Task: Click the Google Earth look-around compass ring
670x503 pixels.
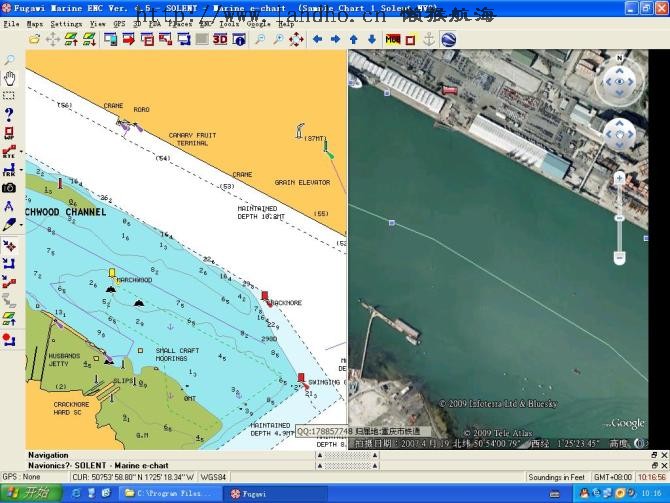Action: [x=620, y=82]
